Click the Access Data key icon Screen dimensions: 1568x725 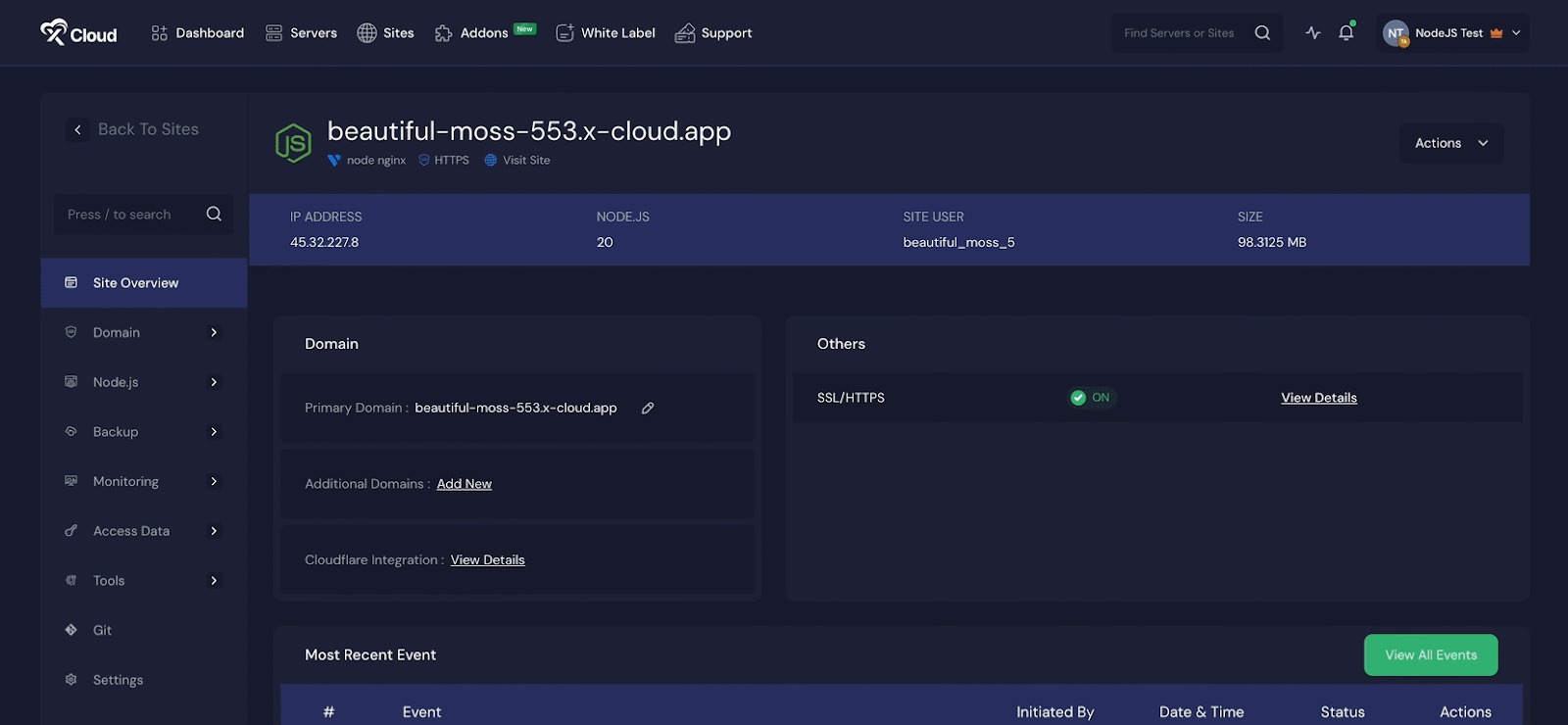pyautogui.click(x=71, y=531)
